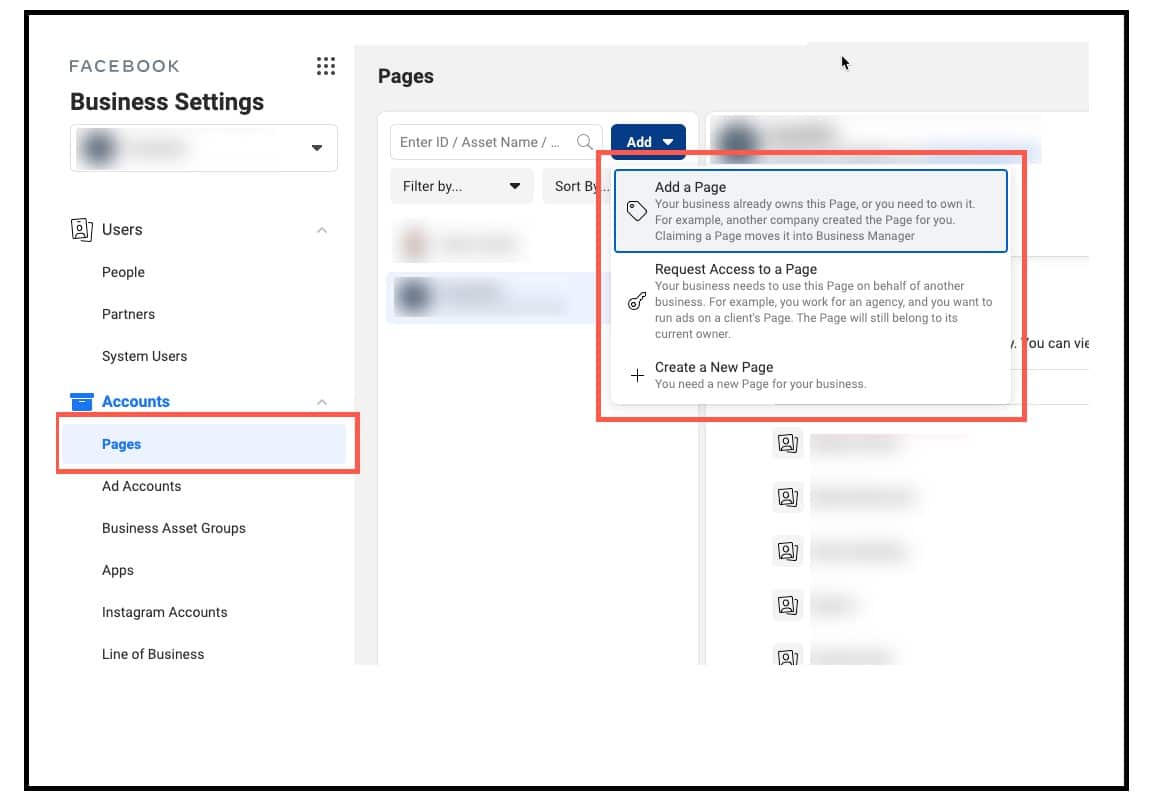The width and height of the screenshot is (1153, 801).
Task: Open the apps grid menu icon
Action: pyautogui.click(x=325, y=66)
